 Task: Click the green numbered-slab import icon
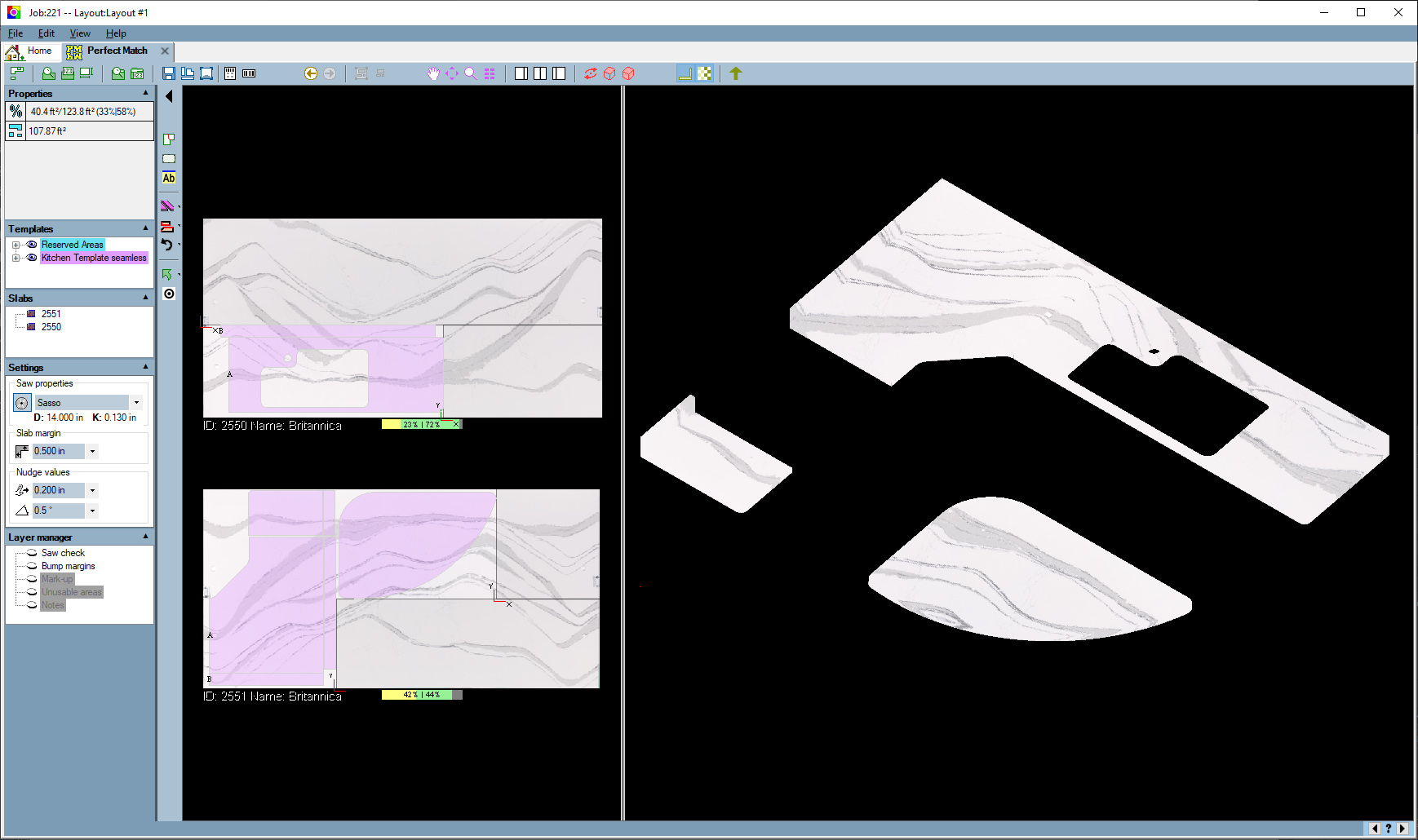(68, 73)
